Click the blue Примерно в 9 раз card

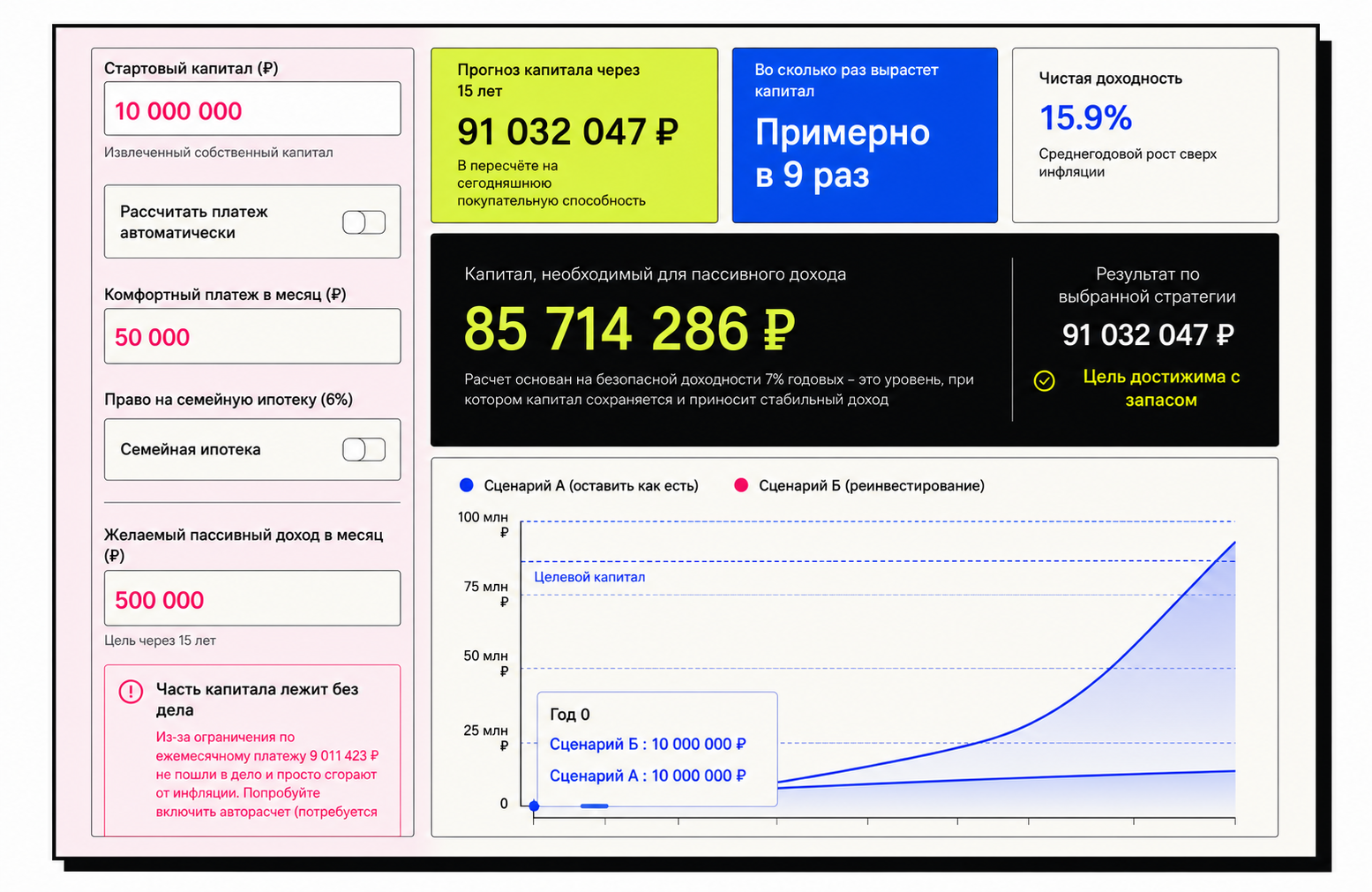pos(865,135)
